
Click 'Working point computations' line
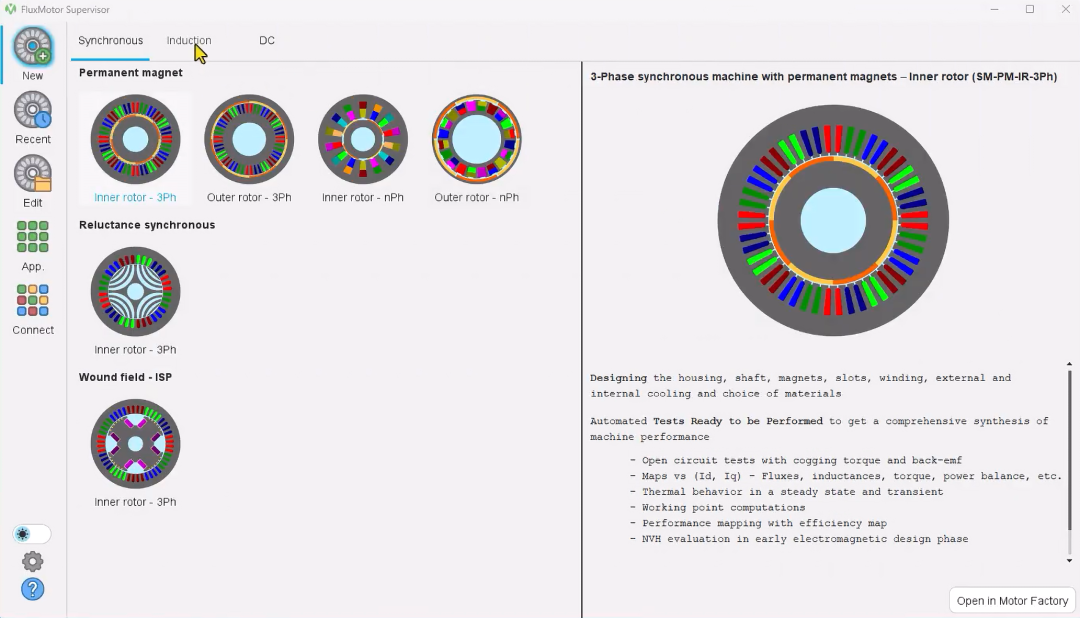coord(717,508)
